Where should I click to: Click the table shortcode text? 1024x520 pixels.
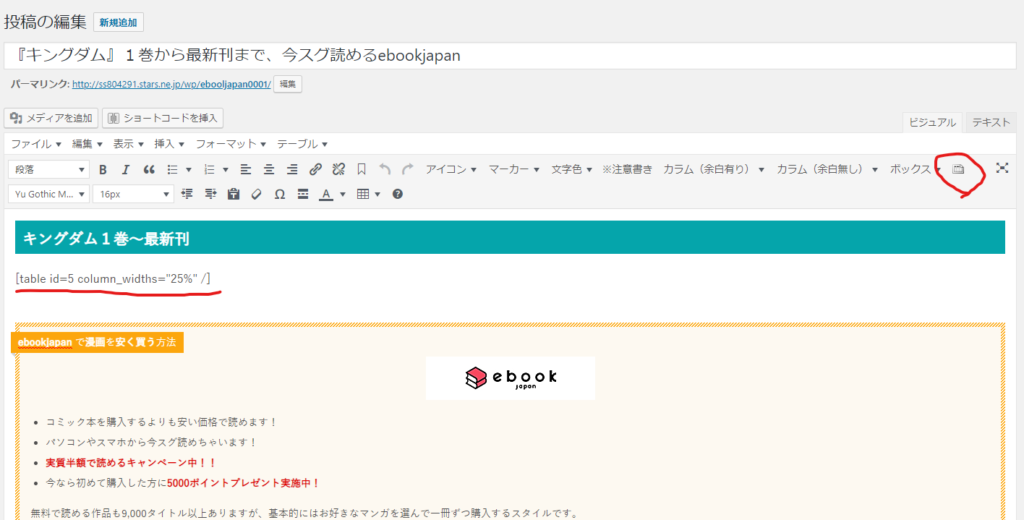coord(114,279)
